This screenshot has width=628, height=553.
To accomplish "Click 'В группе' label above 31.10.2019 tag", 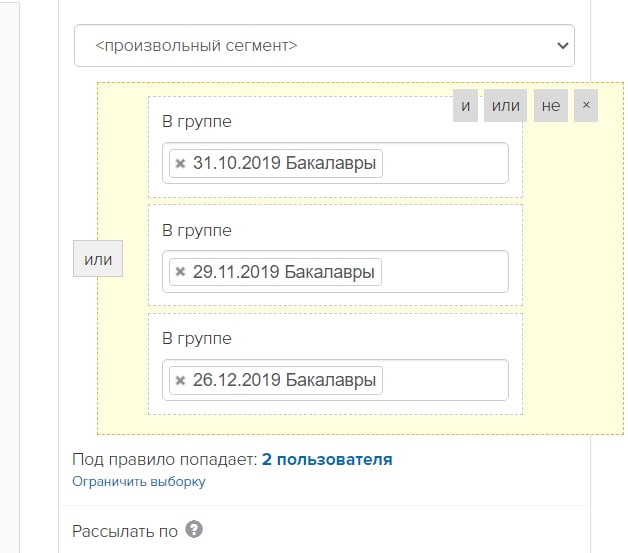I will click(197, 122).
